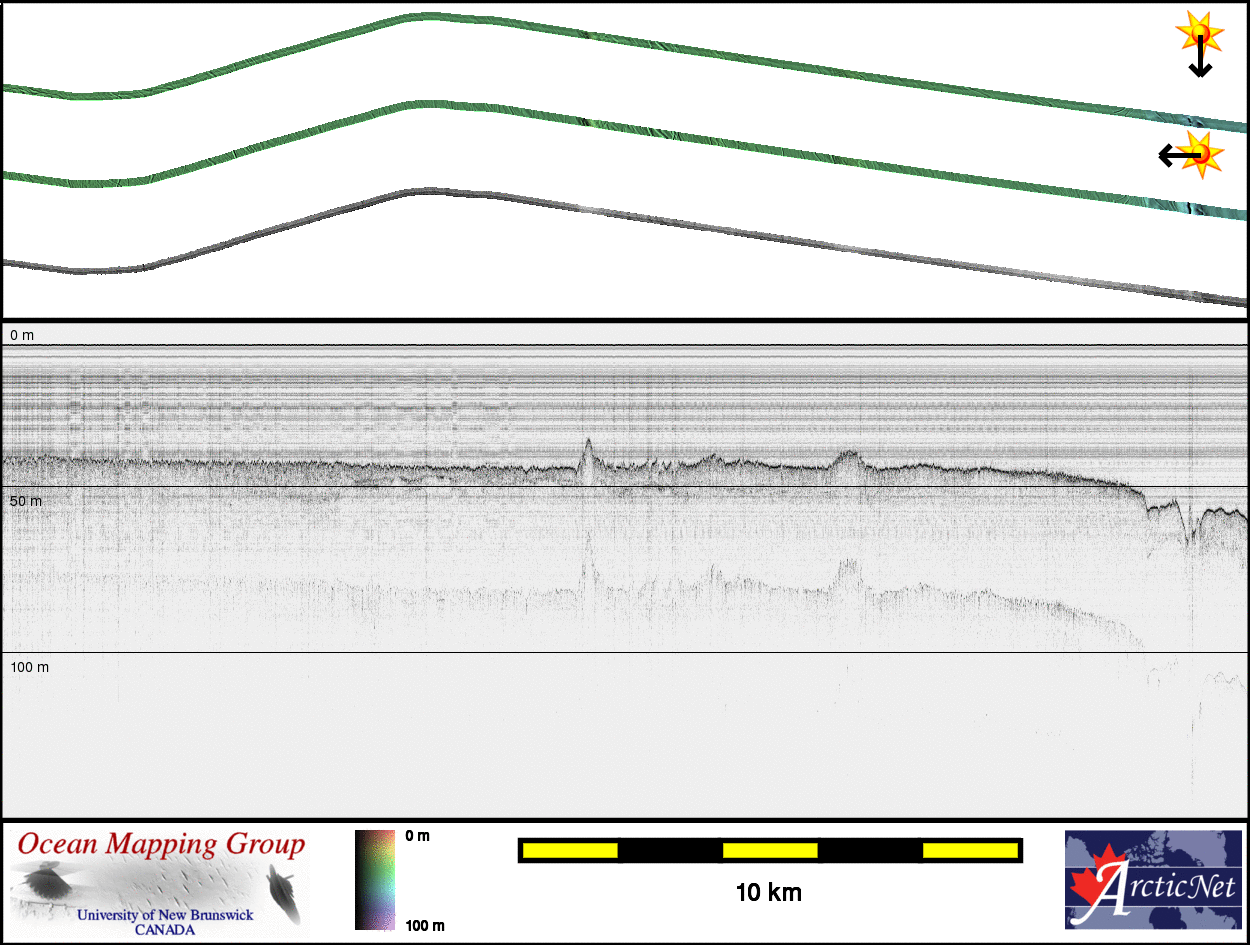Select the red maple leaf in ArcticNet logo
The height and width of the screenshot is (945, 1250).
pyautogui.click(x=1090, y=882)
